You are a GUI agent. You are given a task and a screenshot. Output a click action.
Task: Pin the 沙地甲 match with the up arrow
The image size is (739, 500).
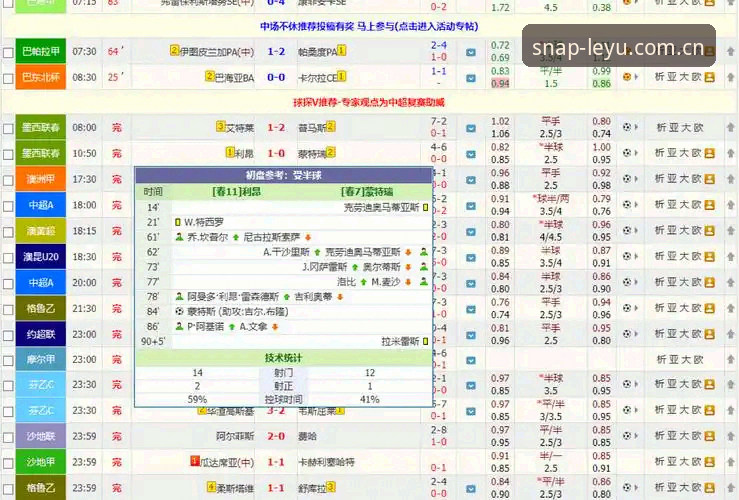[731, 462]
